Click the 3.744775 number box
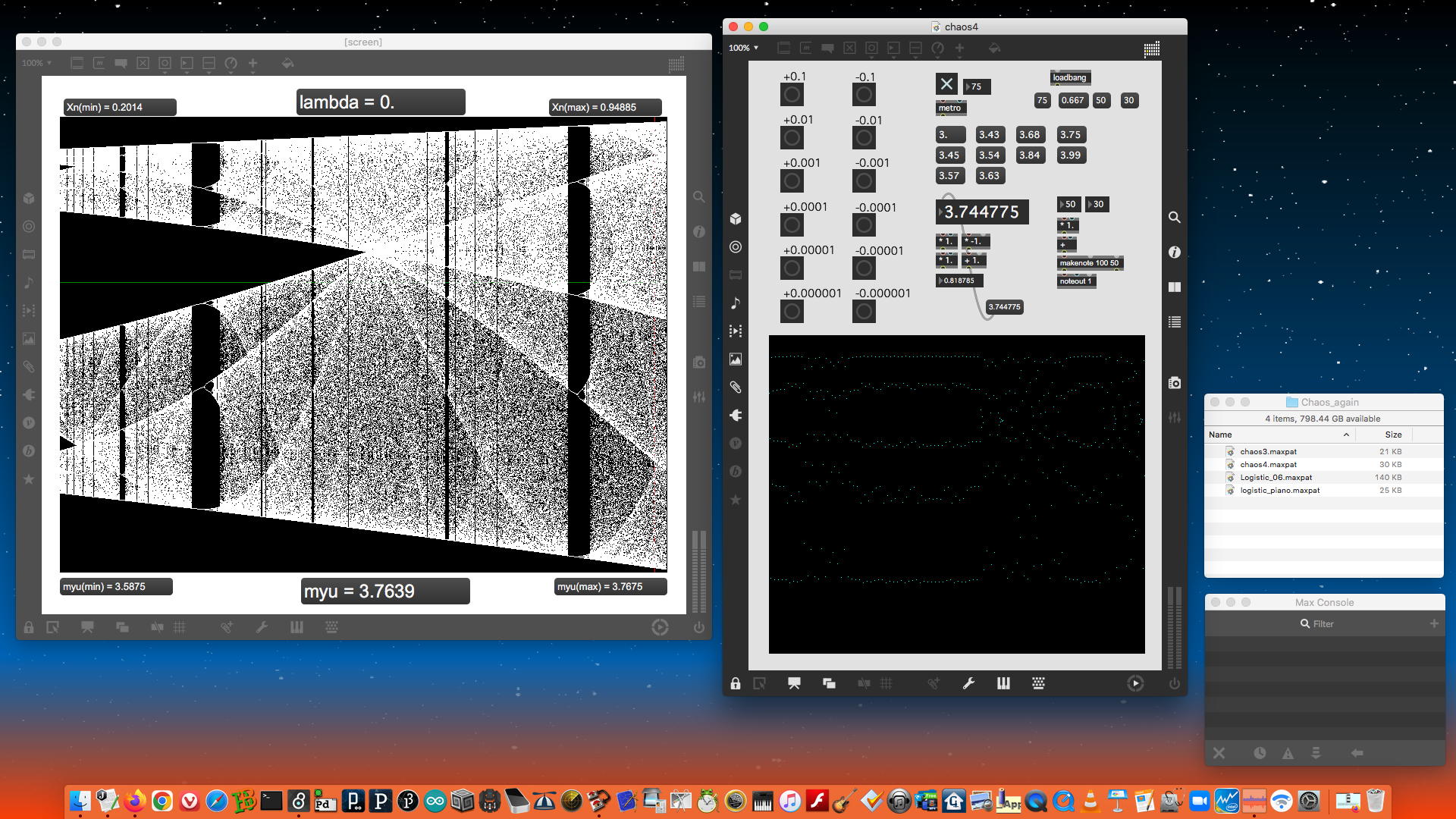Image resolution: width=1456 pixels, height=819 pixels. click(982, 212)
